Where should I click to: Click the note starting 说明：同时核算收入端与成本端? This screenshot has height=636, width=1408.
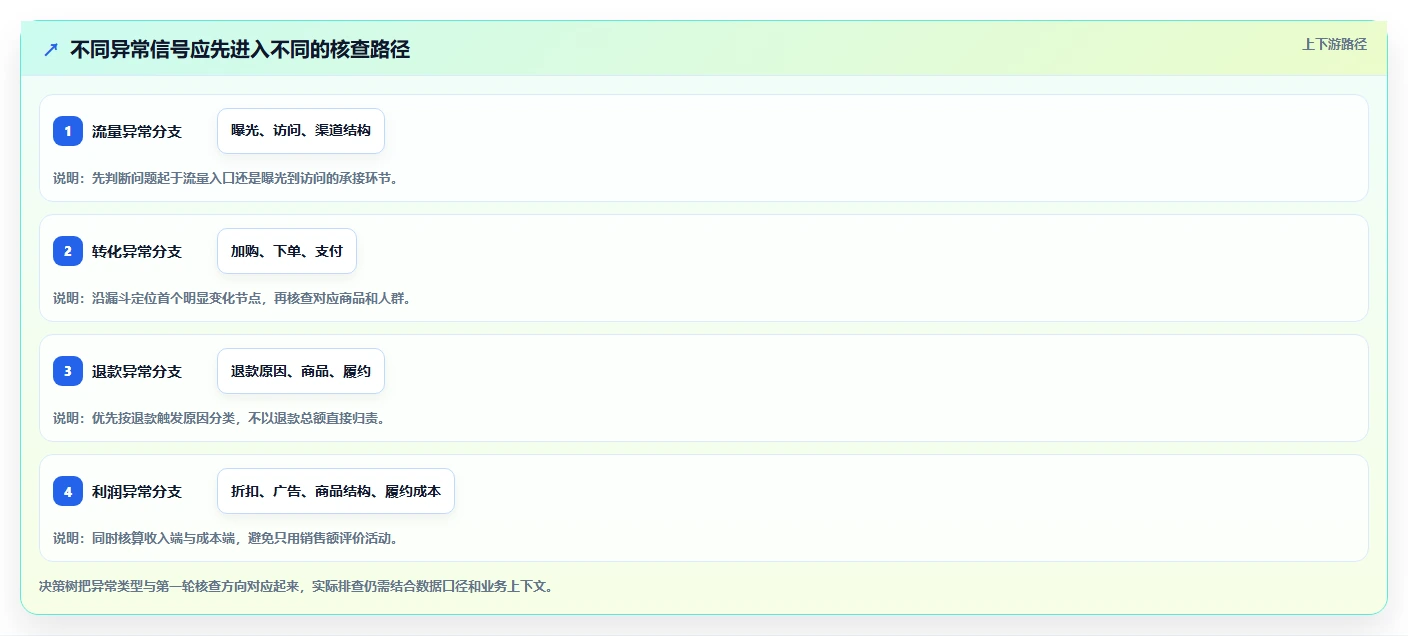(x=226, y=538)
